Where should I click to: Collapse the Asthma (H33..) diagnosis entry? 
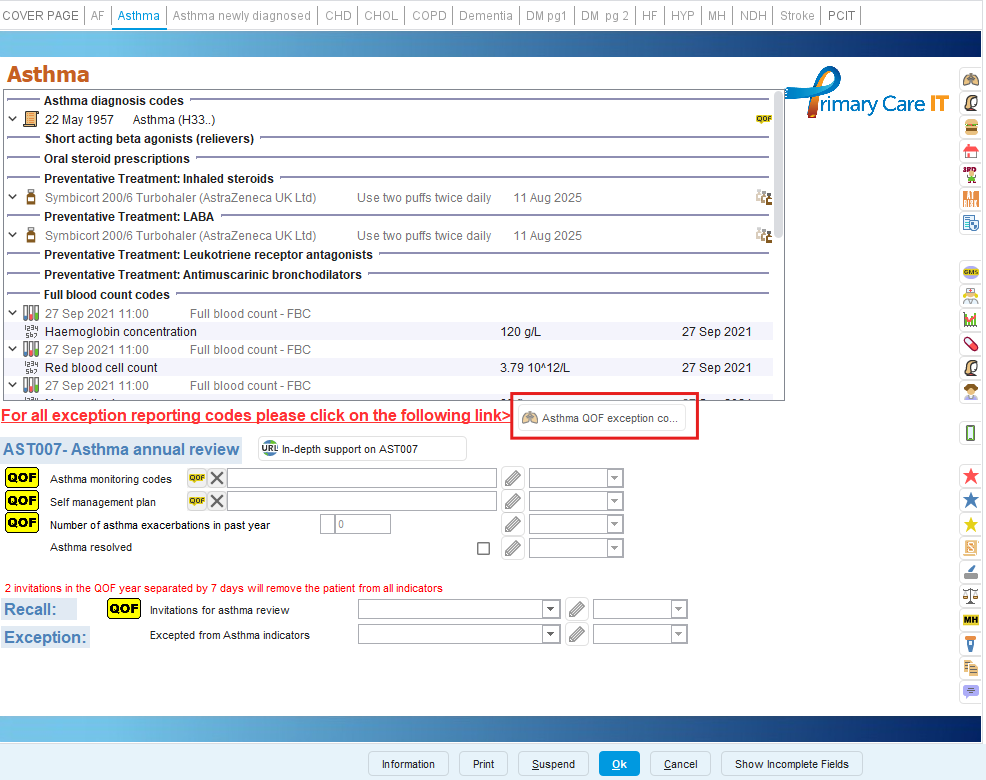(12, 119)
